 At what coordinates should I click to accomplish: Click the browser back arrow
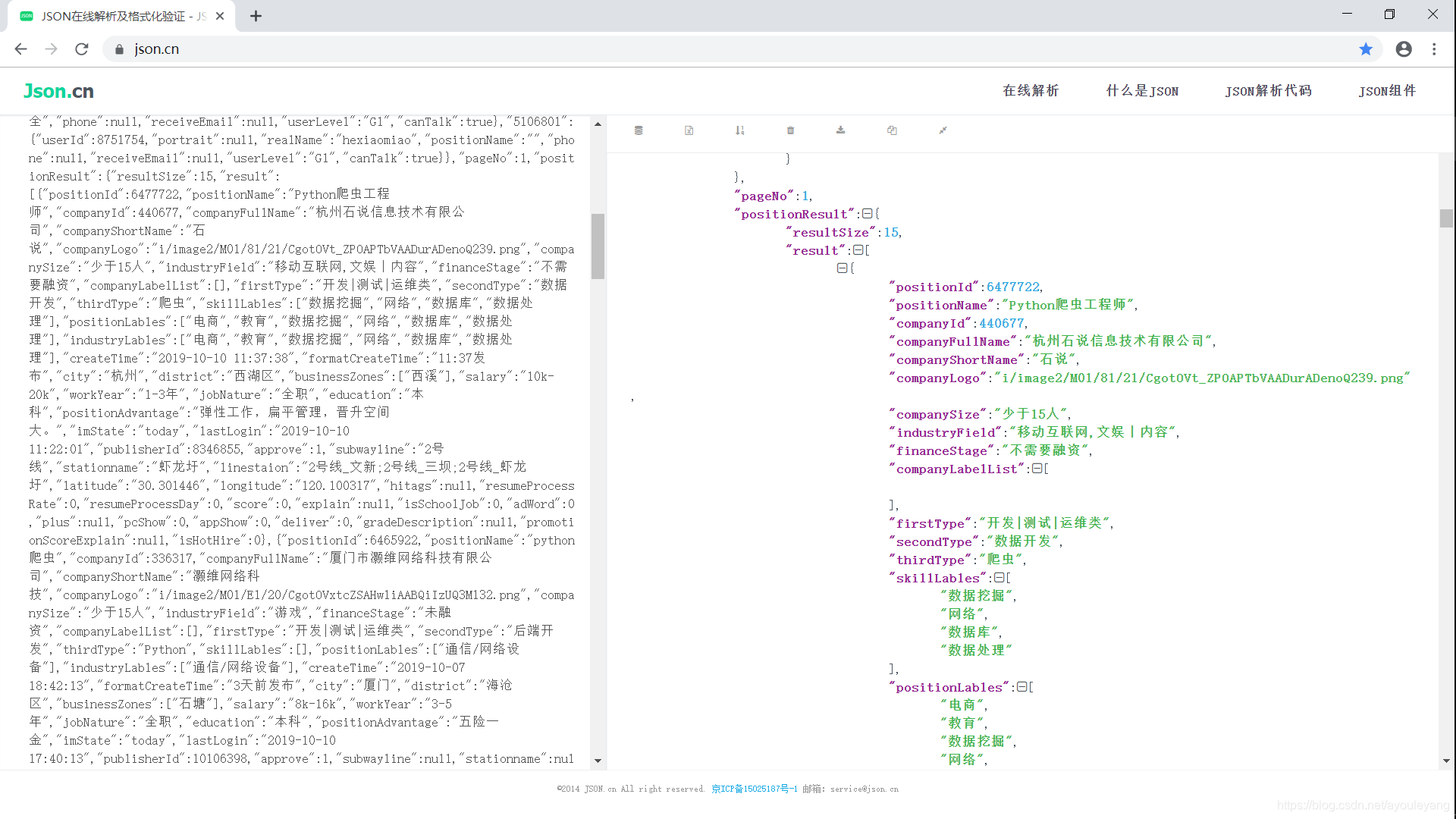click(x=20, y=49)
